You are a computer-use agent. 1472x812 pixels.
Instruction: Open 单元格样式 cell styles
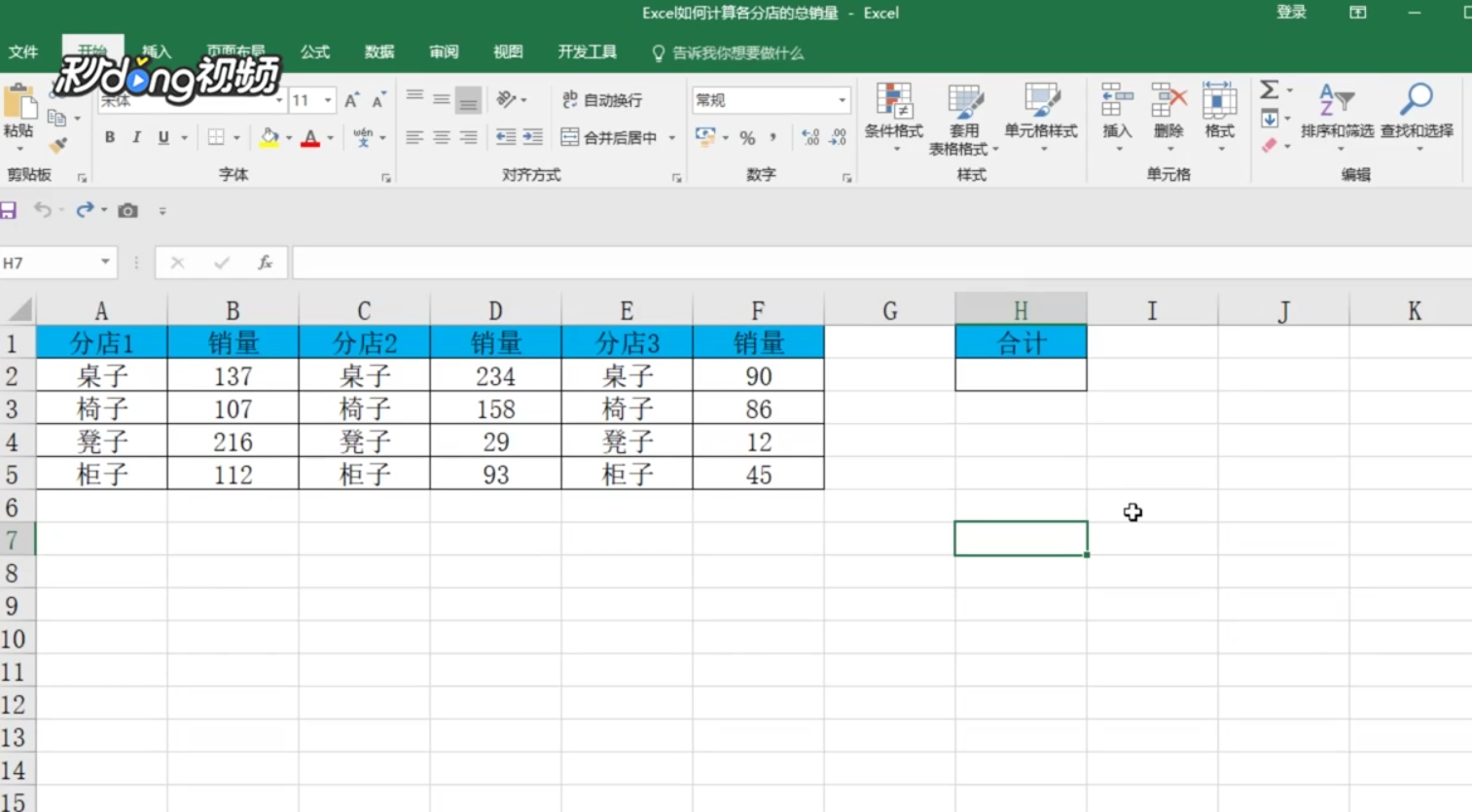[x=1041, y=117]
